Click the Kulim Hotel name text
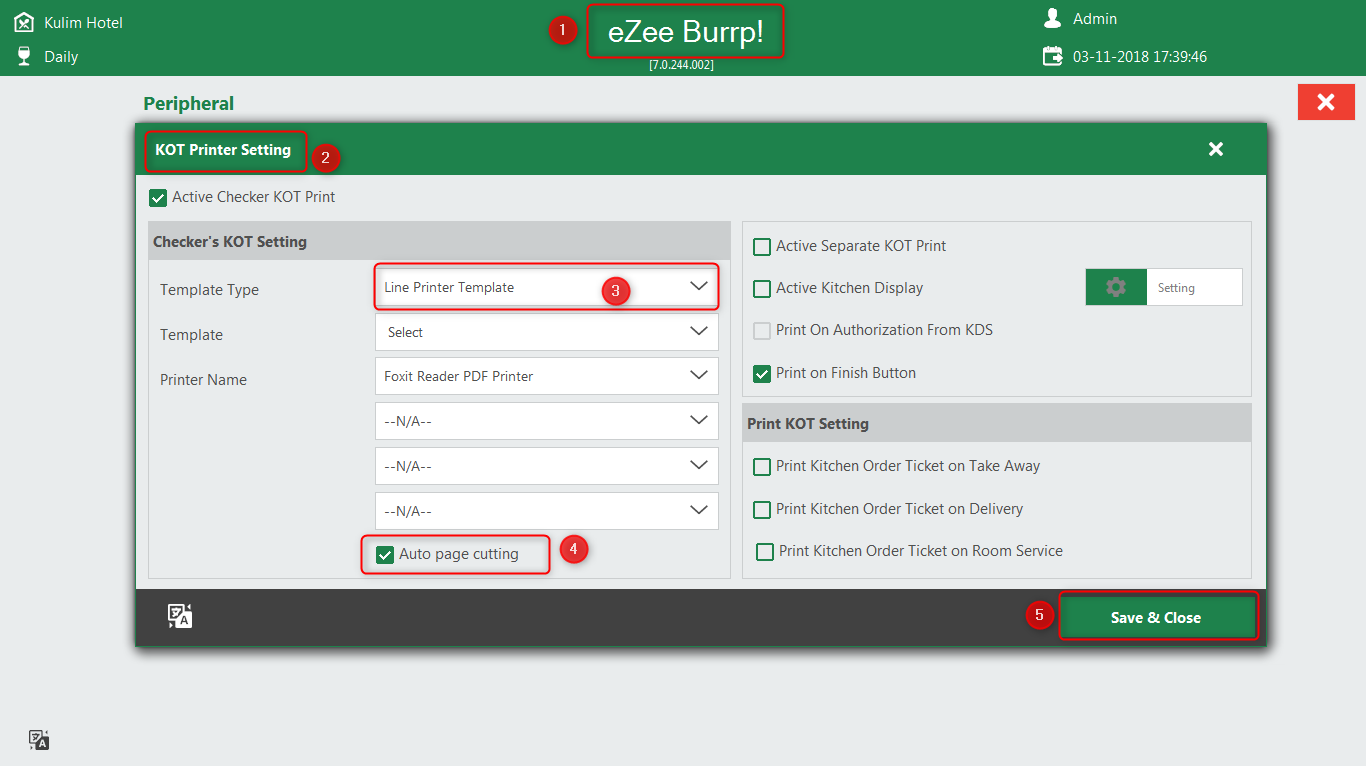The height and width of the screenshot is (766, 1366). [84, 22]
